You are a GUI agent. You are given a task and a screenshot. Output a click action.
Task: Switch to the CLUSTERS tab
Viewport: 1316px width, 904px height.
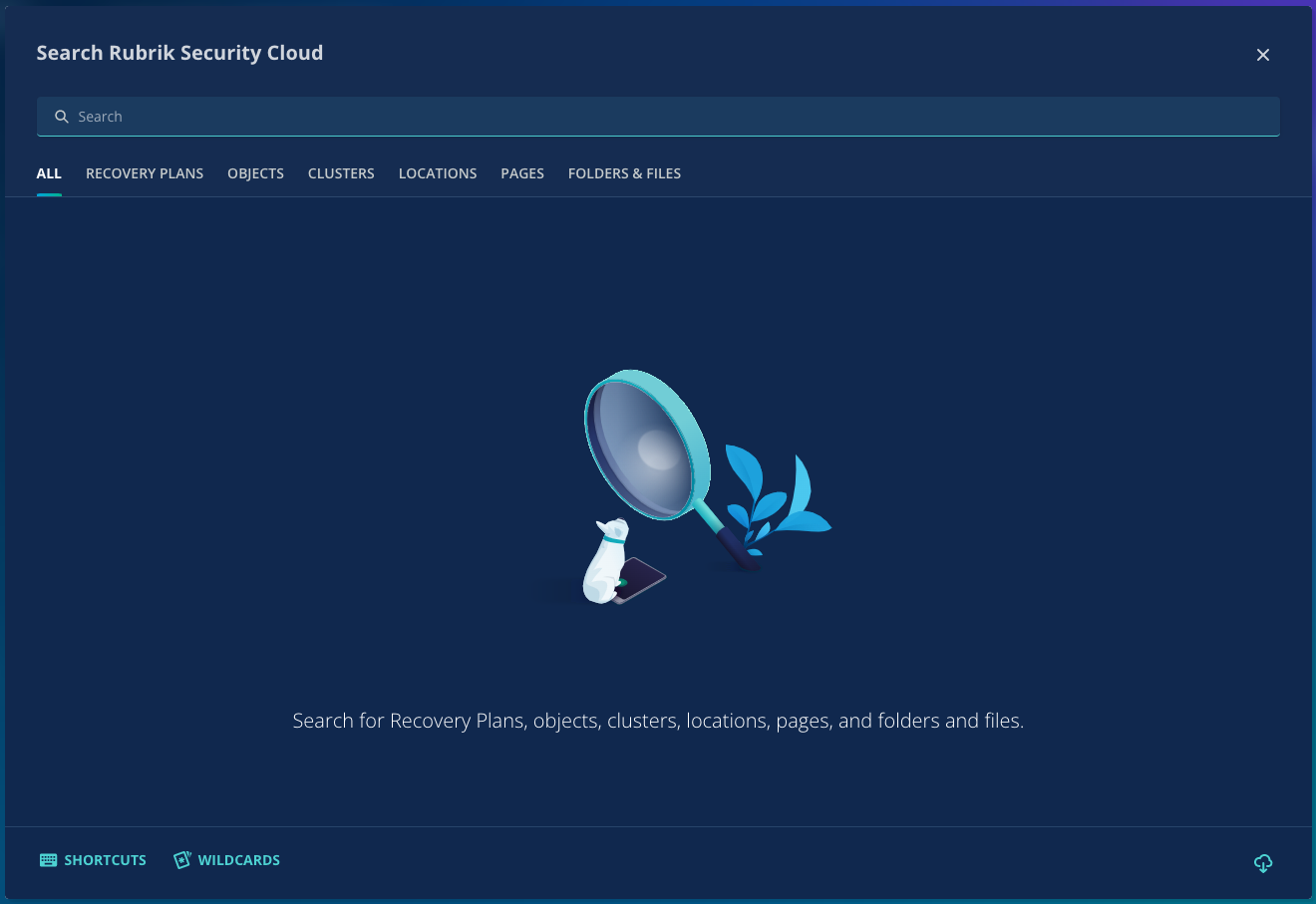341,173
